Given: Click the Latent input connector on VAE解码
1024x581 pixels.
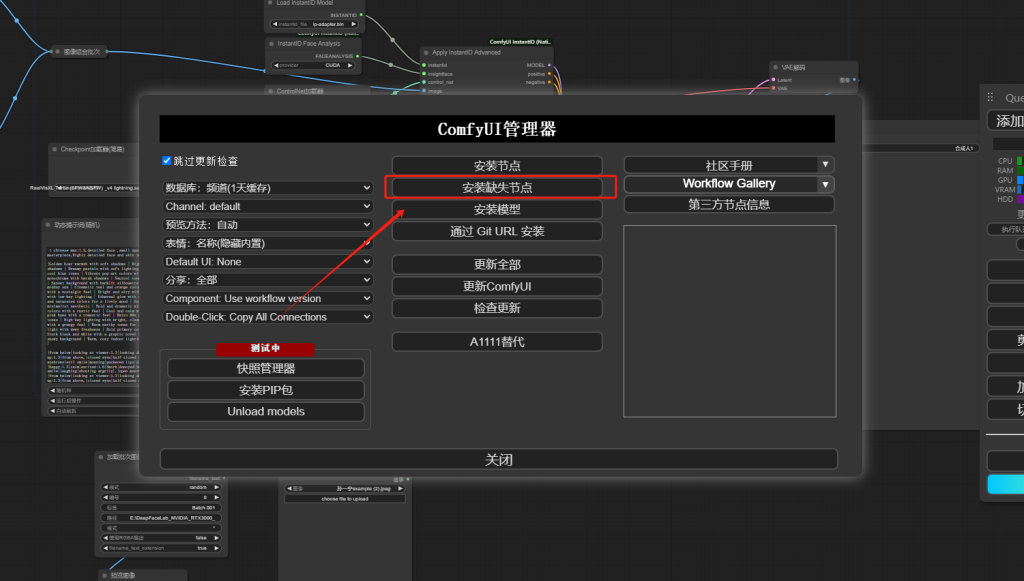Looking at the screenshot, I should click(x=774, y=80).
